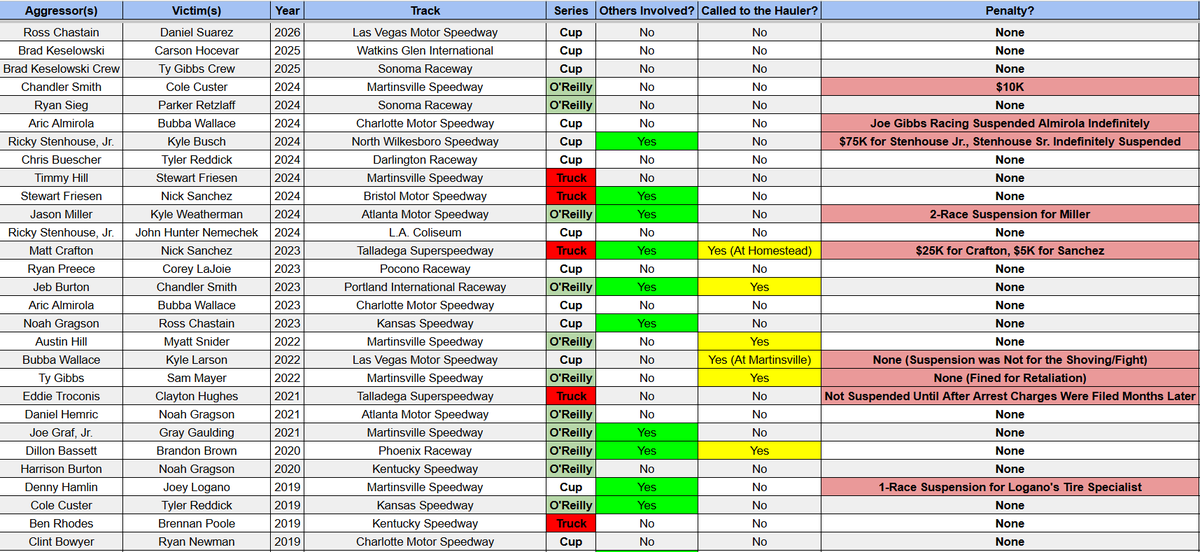Click the Track column header
This screenshot has width=1200, height=552.
point(424,11)
